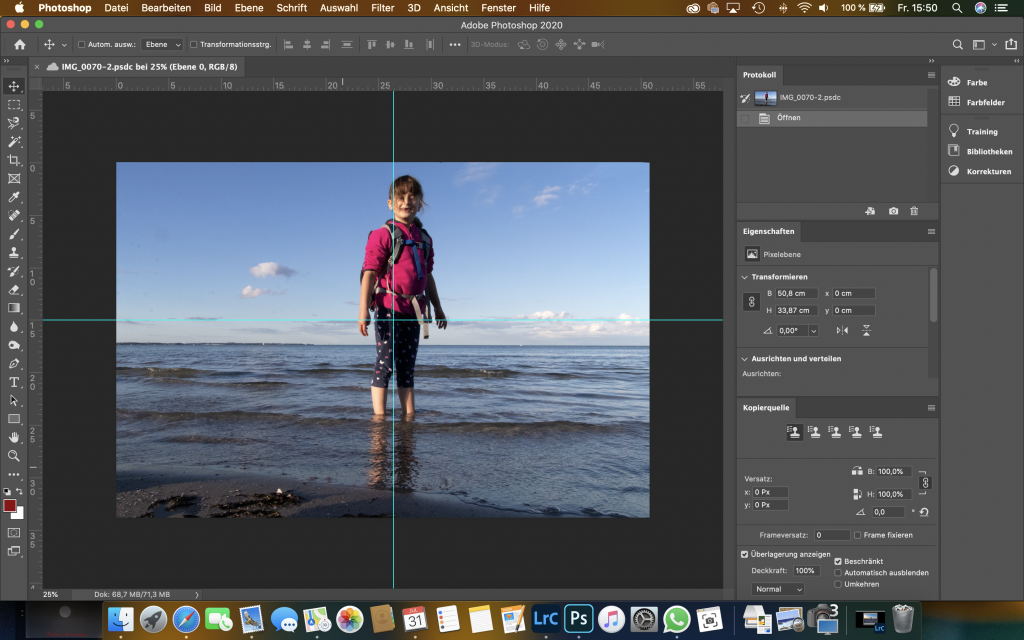Open the Ebene dropdown in options bar
This screenshot has height=640, width=1024.
pos(163,45)
